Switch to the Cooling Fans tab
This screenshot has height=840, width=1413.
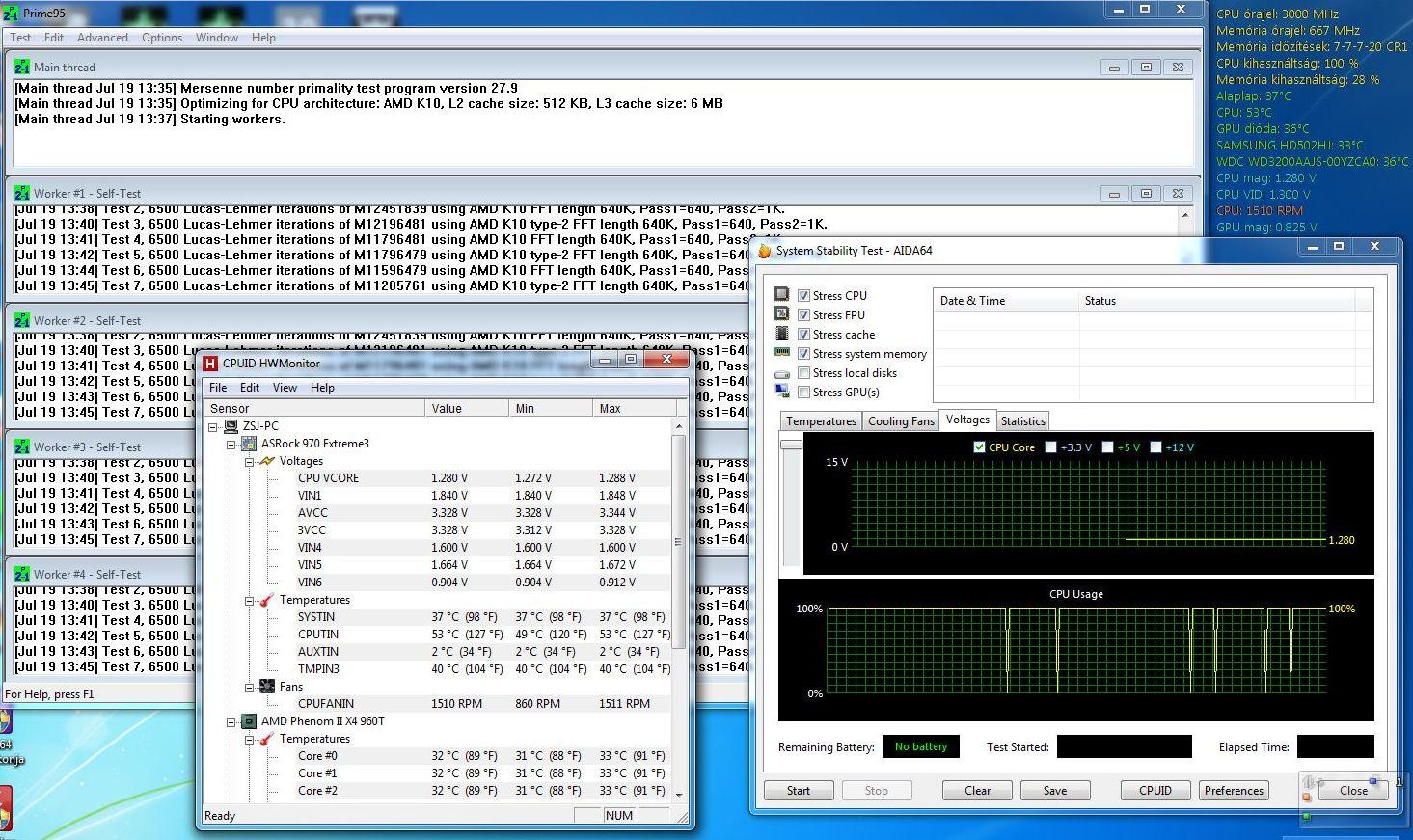[901, 421]
